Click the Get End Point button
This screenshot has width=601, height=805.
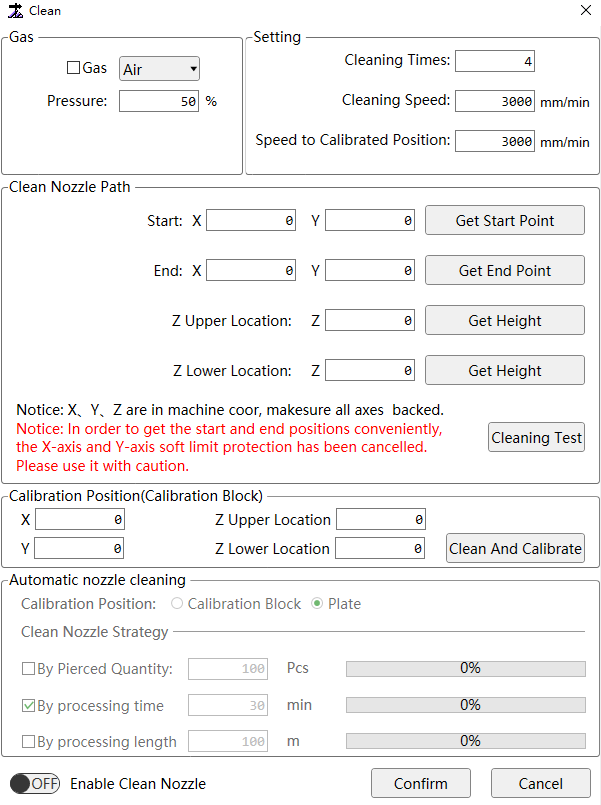(505, 270)
